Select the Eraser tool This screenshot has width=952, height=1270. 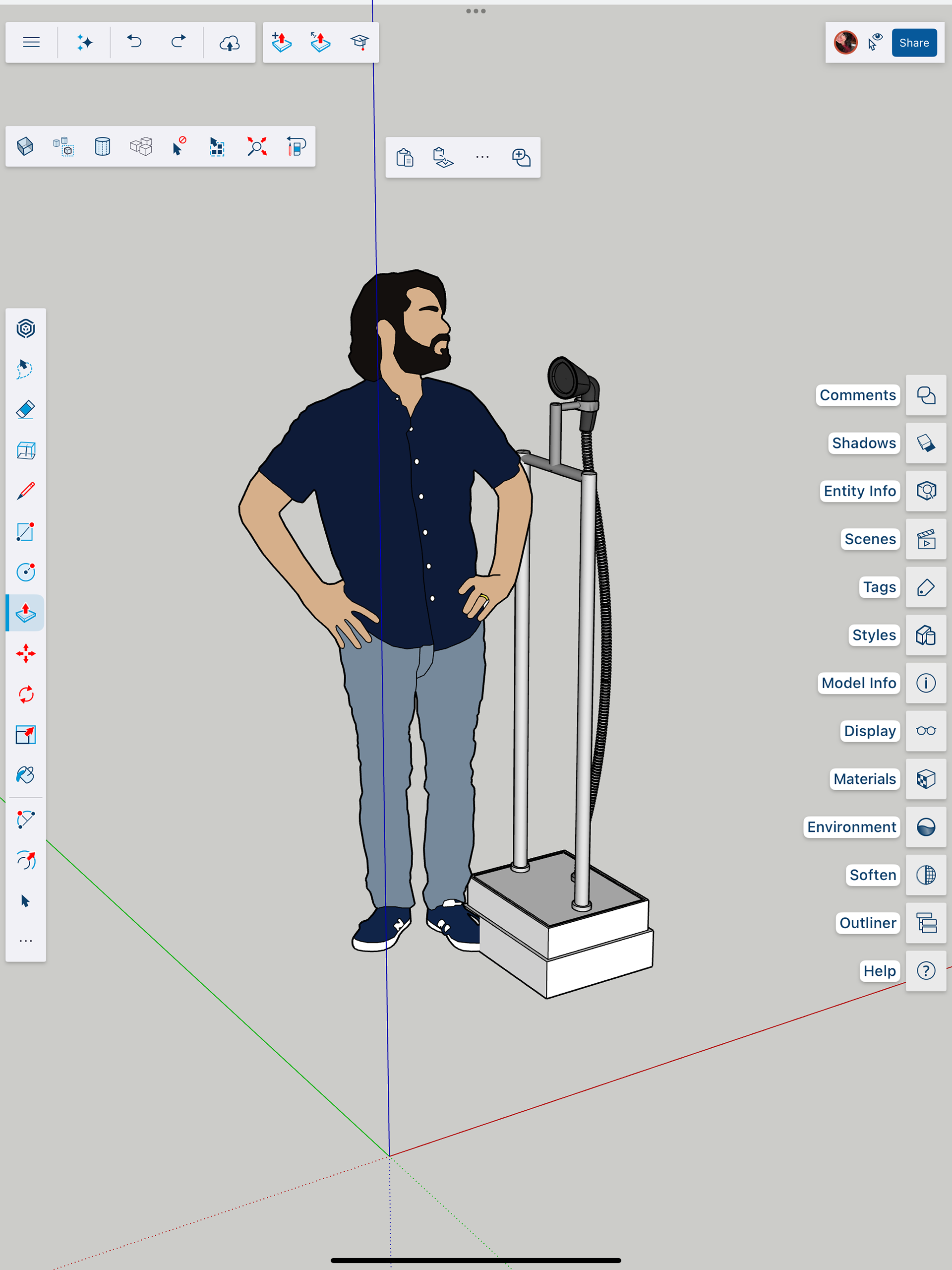coord(25,410)
